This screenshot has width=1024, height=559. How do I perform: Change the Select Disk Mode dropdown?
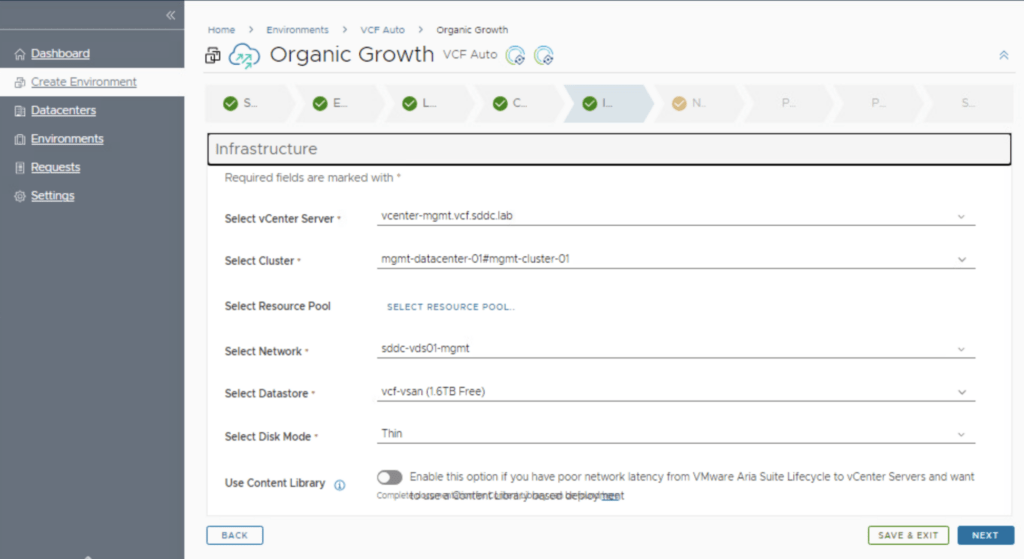pyautogui.click(x=675, y=434)
